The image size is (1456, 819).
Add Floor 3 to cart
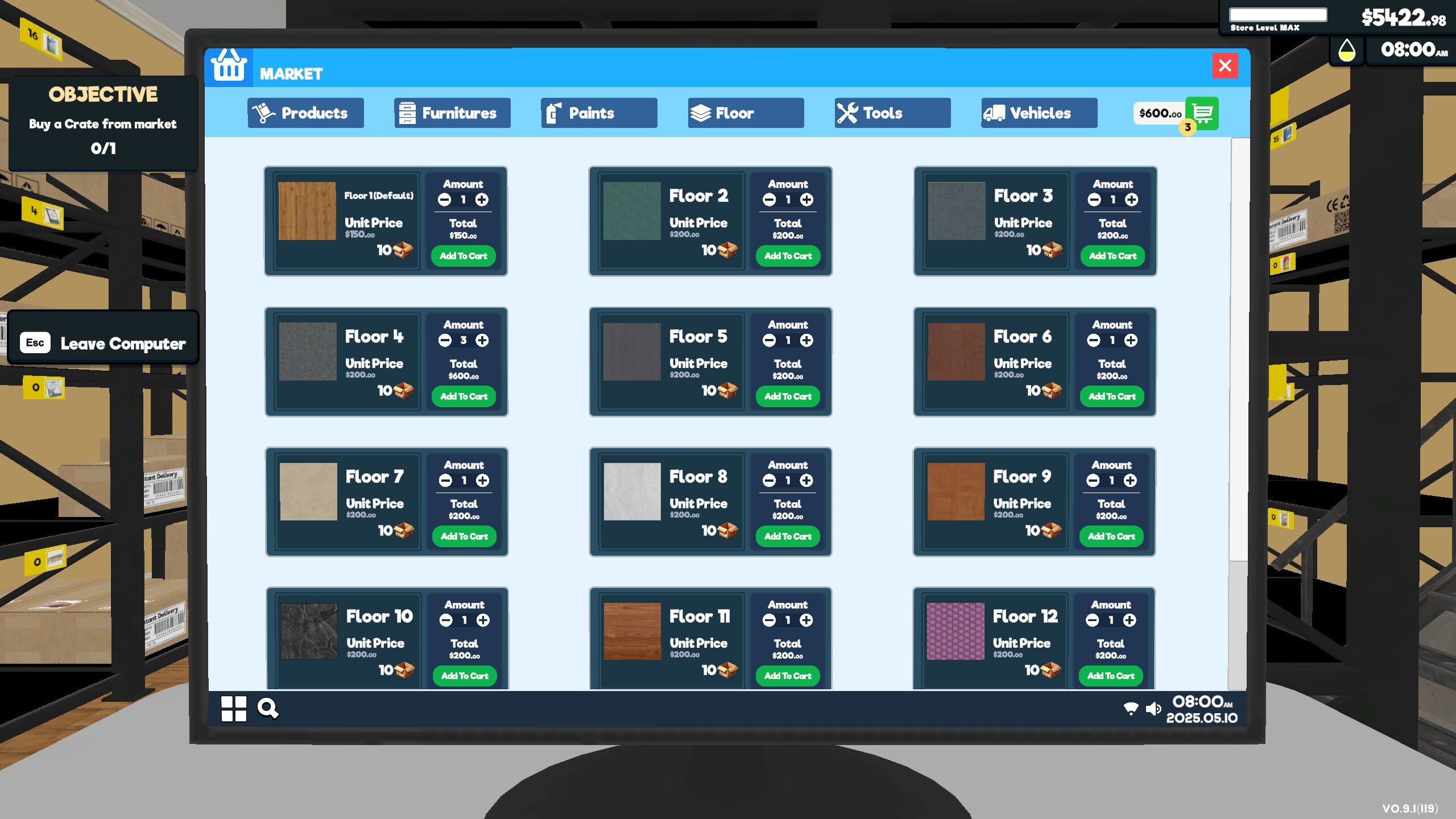[x=1113, y=256]
